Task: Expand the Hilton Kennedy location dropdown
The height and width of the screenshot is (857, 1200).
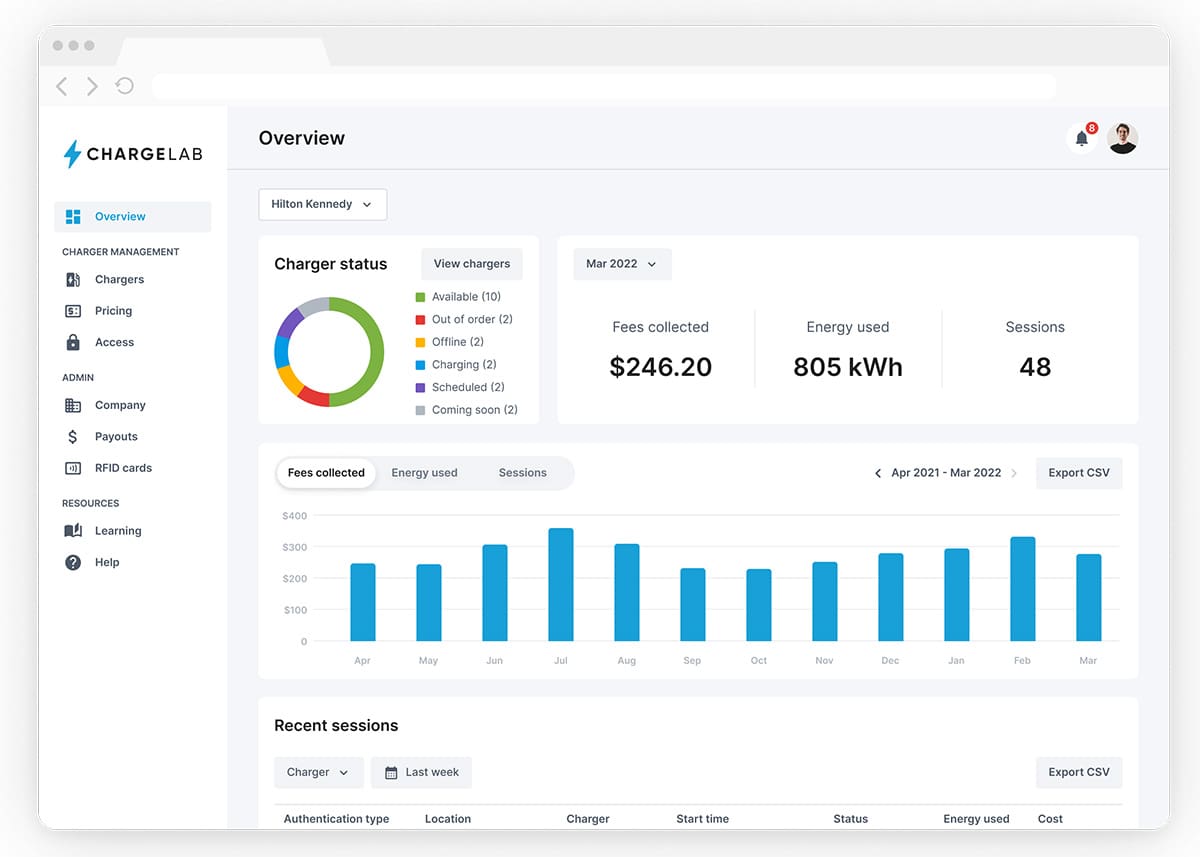Action: pyautogui.click(x=322, y=204)
